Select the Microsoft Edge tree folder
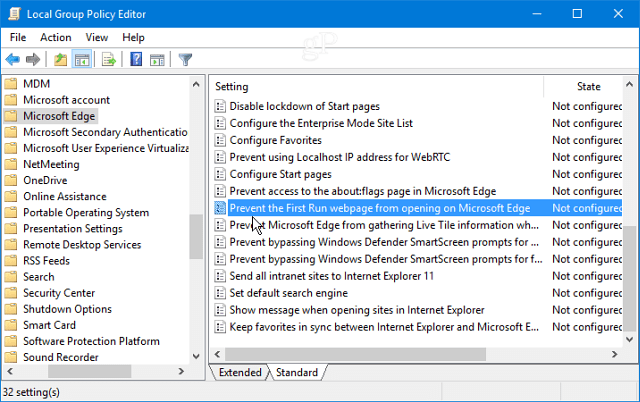Screen dimensions: 640x402 click(59, 116)
